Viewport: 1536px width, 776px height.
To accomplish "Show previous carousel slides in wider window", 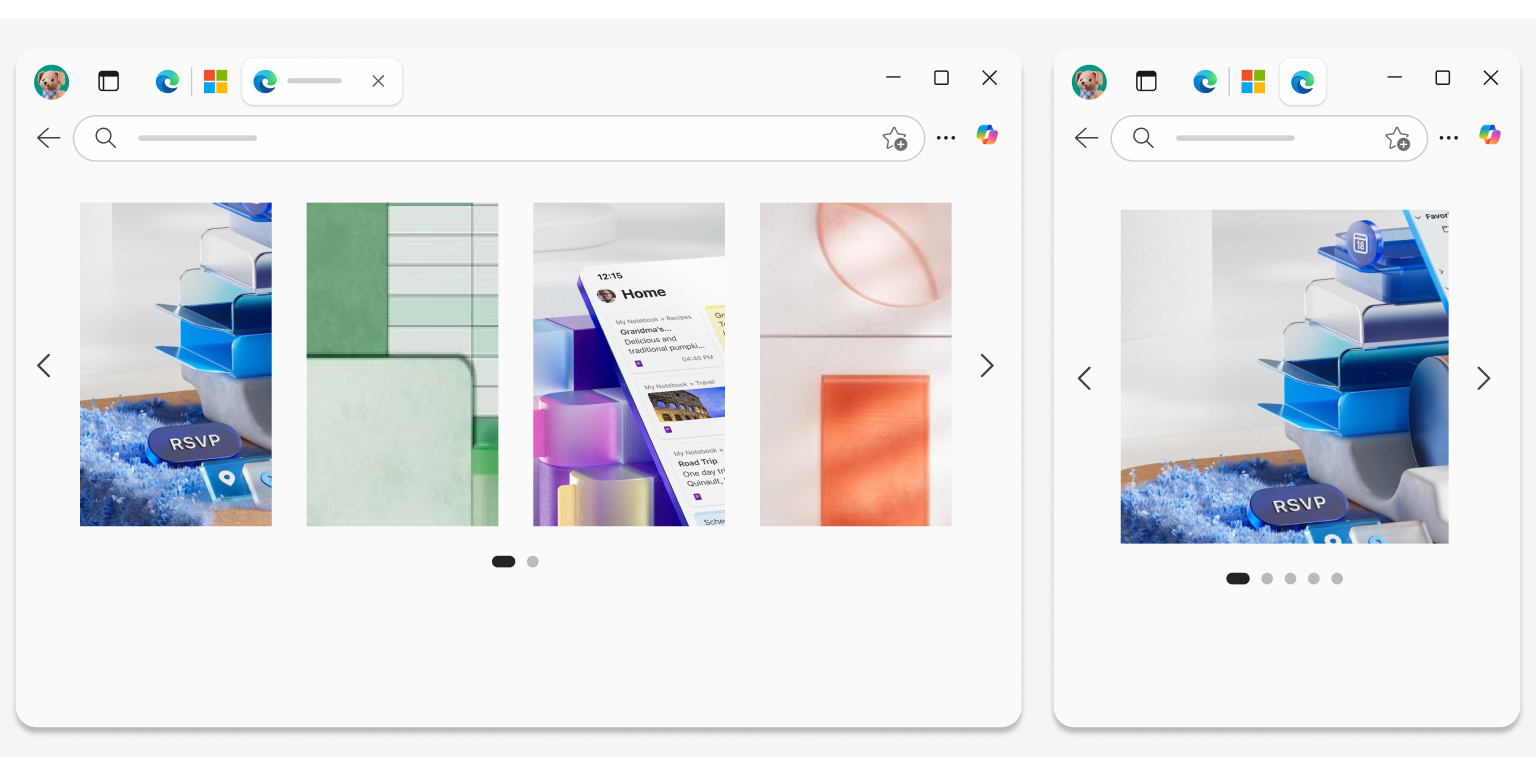I will pos(44,366).
